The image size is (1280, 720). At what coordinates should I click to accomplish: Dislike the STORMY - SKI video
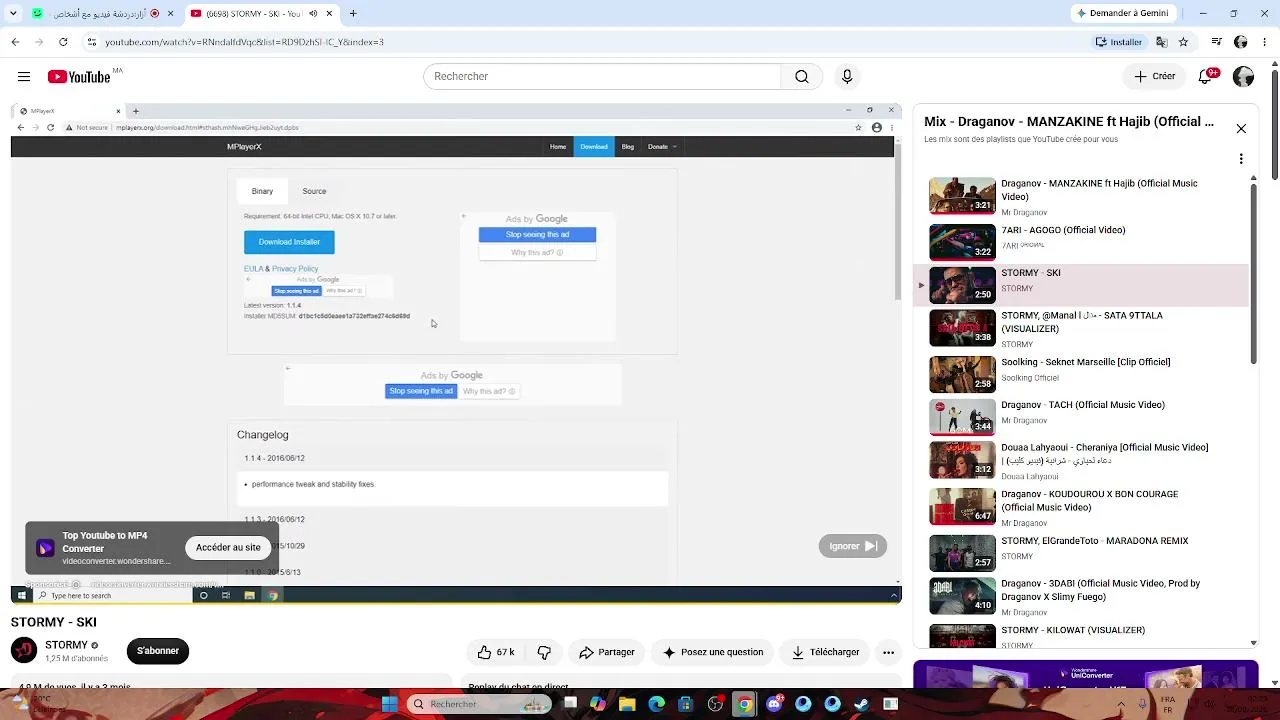[x=544, y=652]
